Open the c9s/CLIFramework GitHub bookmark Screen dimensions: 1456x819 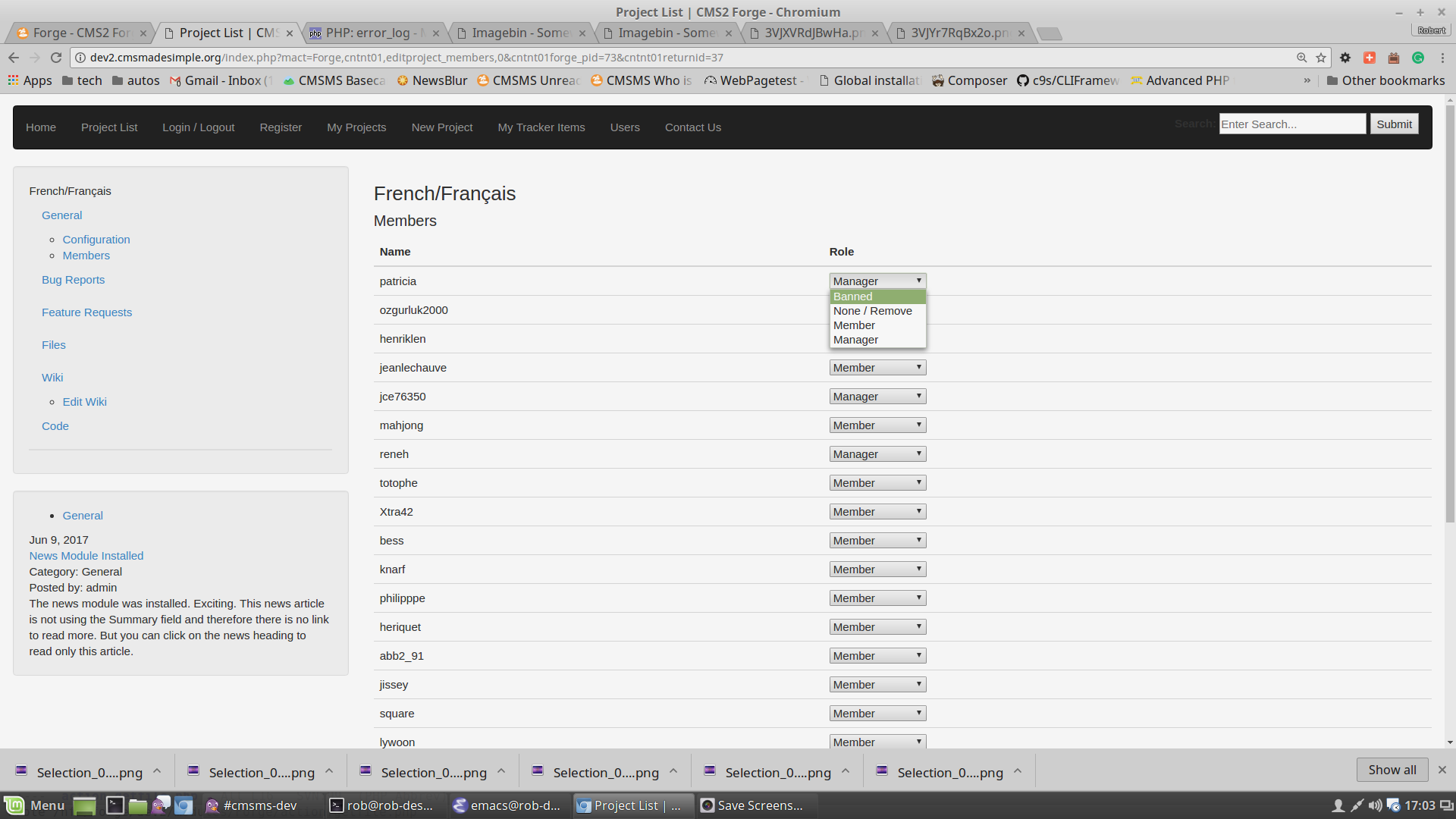point(1068,80)
